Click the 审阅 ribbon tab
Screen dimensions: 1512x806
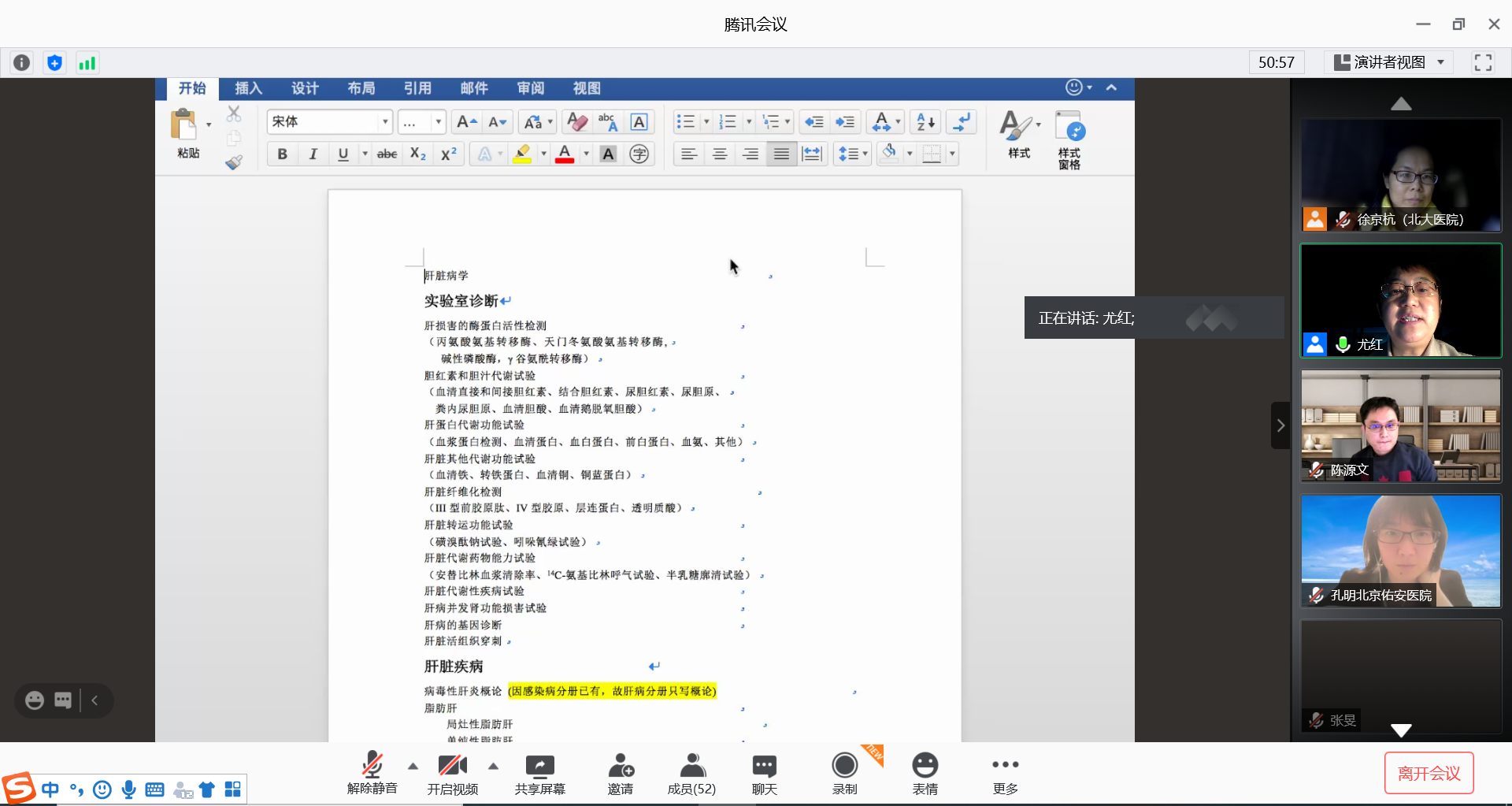point(530,88)
